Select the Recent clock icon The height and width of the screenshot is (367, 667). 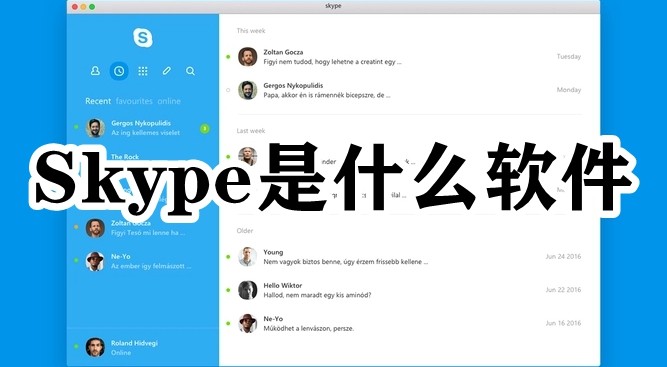coord(119,71)
